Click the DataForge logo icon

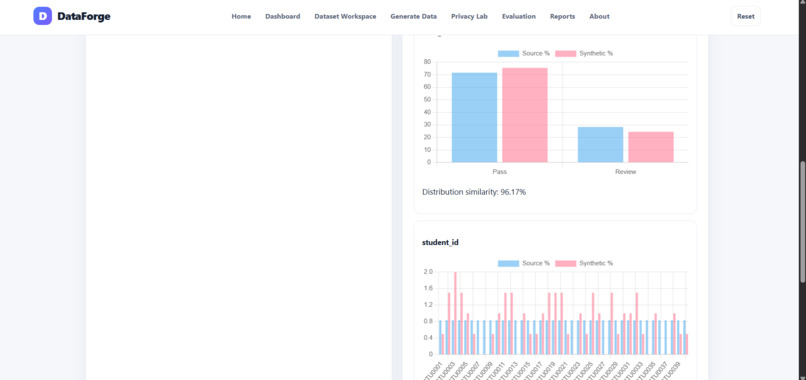(43, 16)
